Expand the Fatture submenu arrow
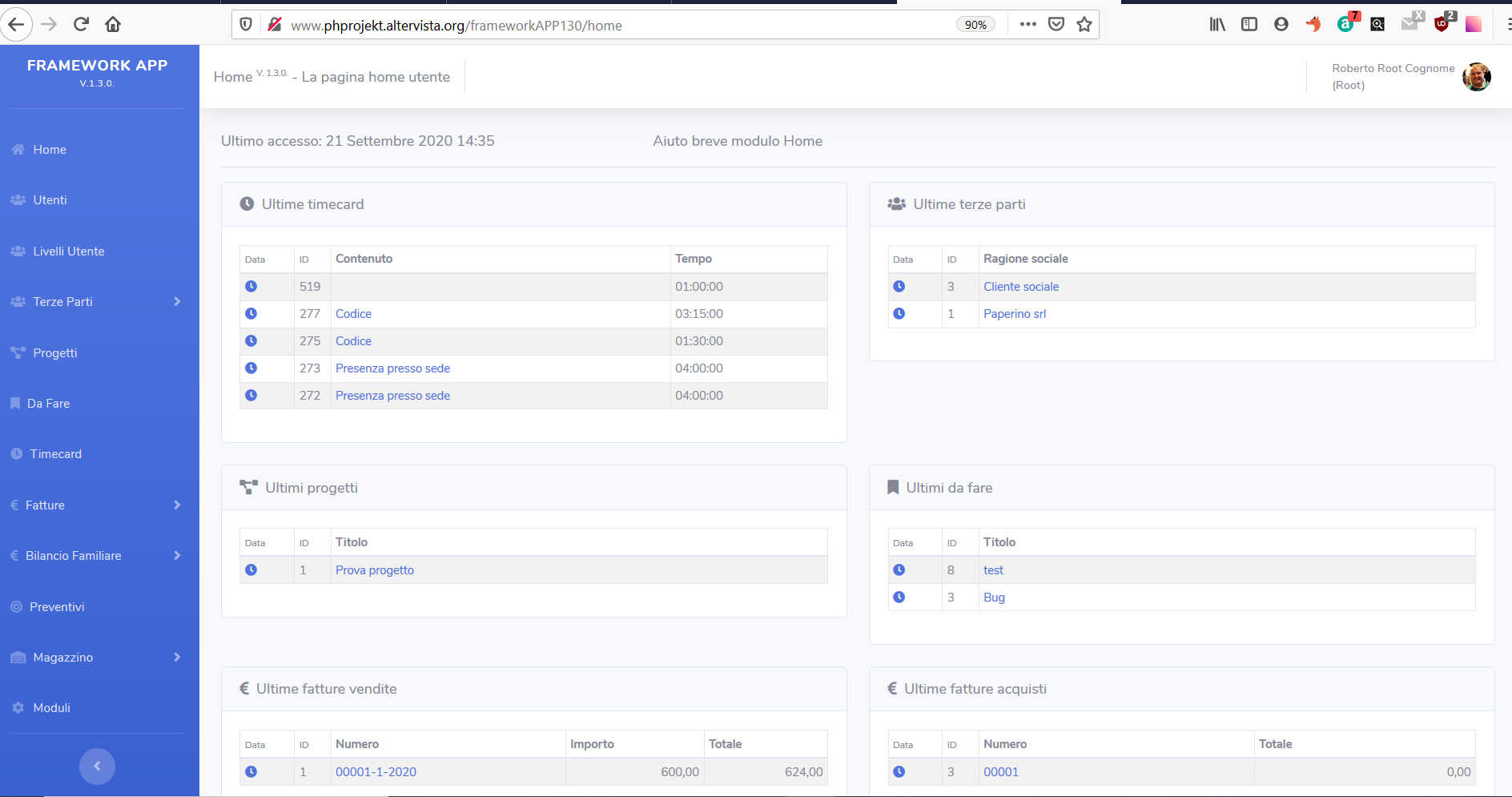Image resolution: width=1512 pixels, height=797 pixels. (x=177, y=505)
